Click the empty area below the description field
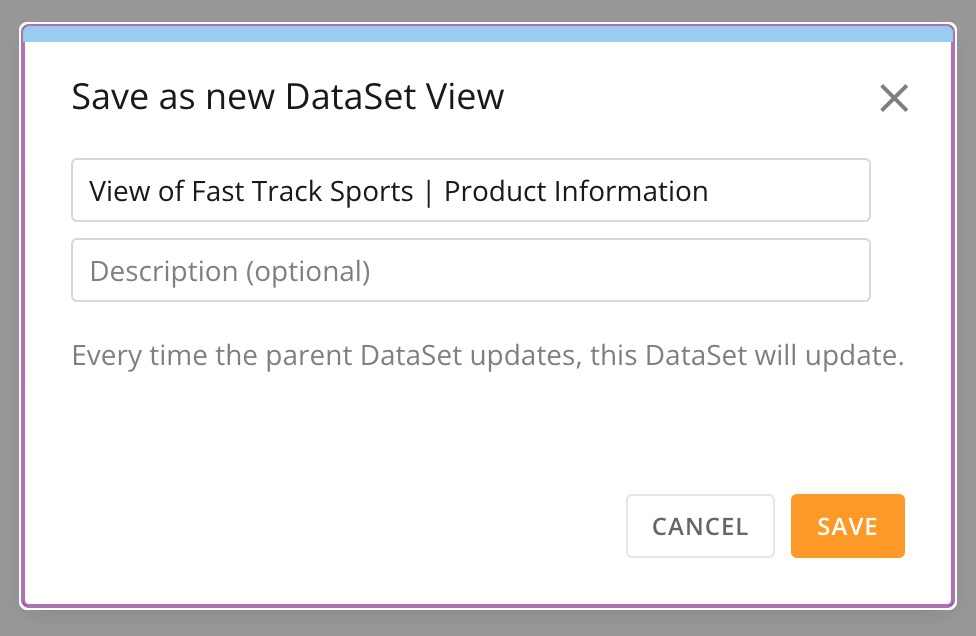The height and width of the screenshot is (636, 976). tap(470, 430)
